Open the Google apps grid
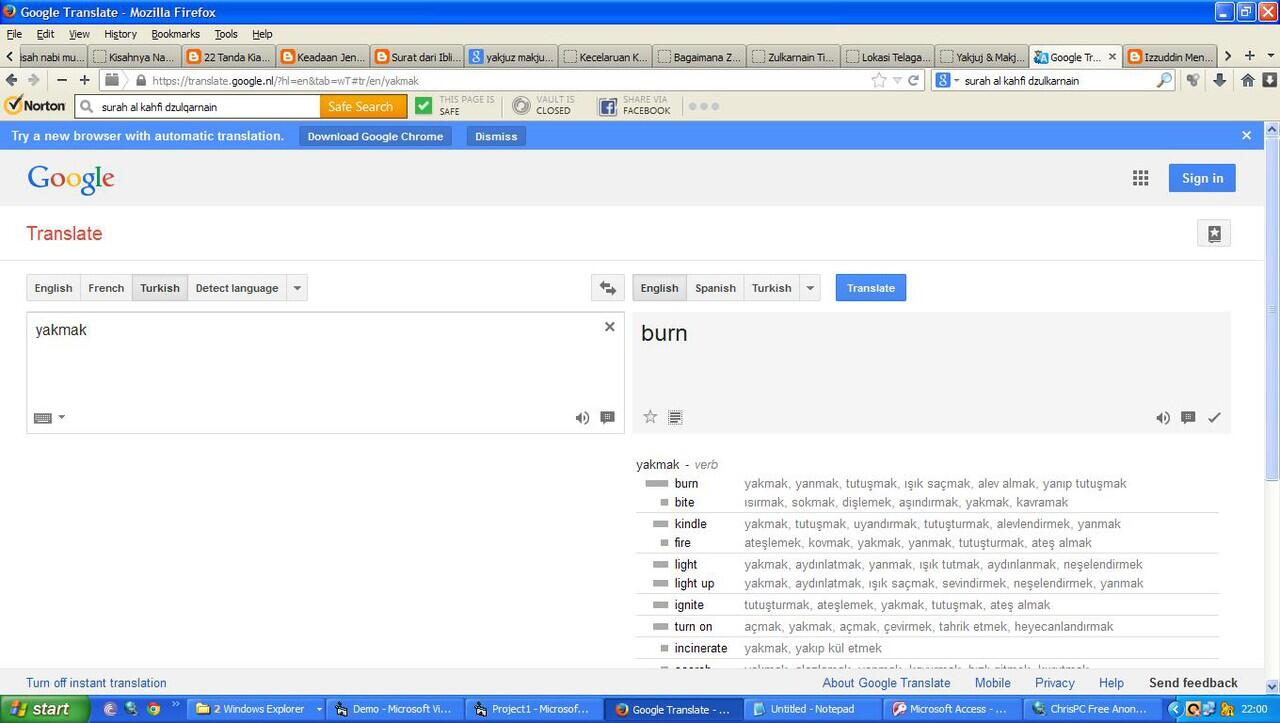The height and width of the screenshot is (723, 1280). point(1140,178)
